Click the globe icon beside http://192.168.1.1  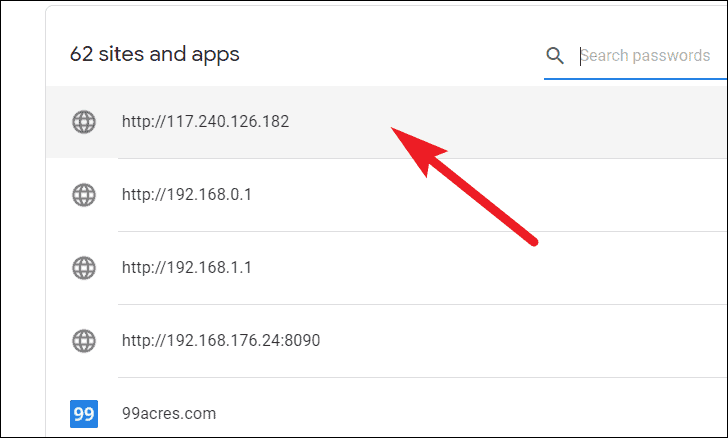click(x=84, y=268)
